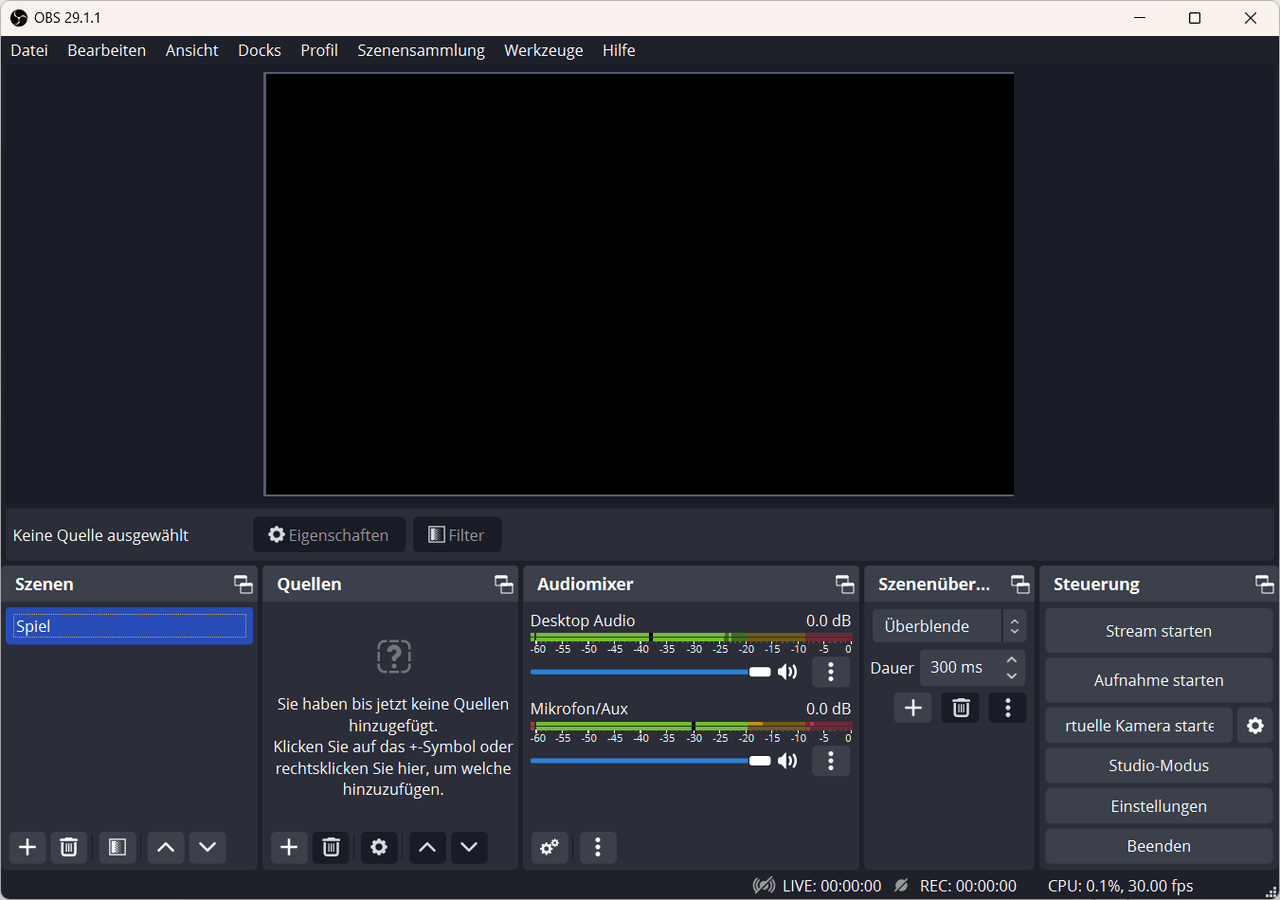Open the Docks menu
The height and width of the screenshot is (900, 1280).
point(260,50)
